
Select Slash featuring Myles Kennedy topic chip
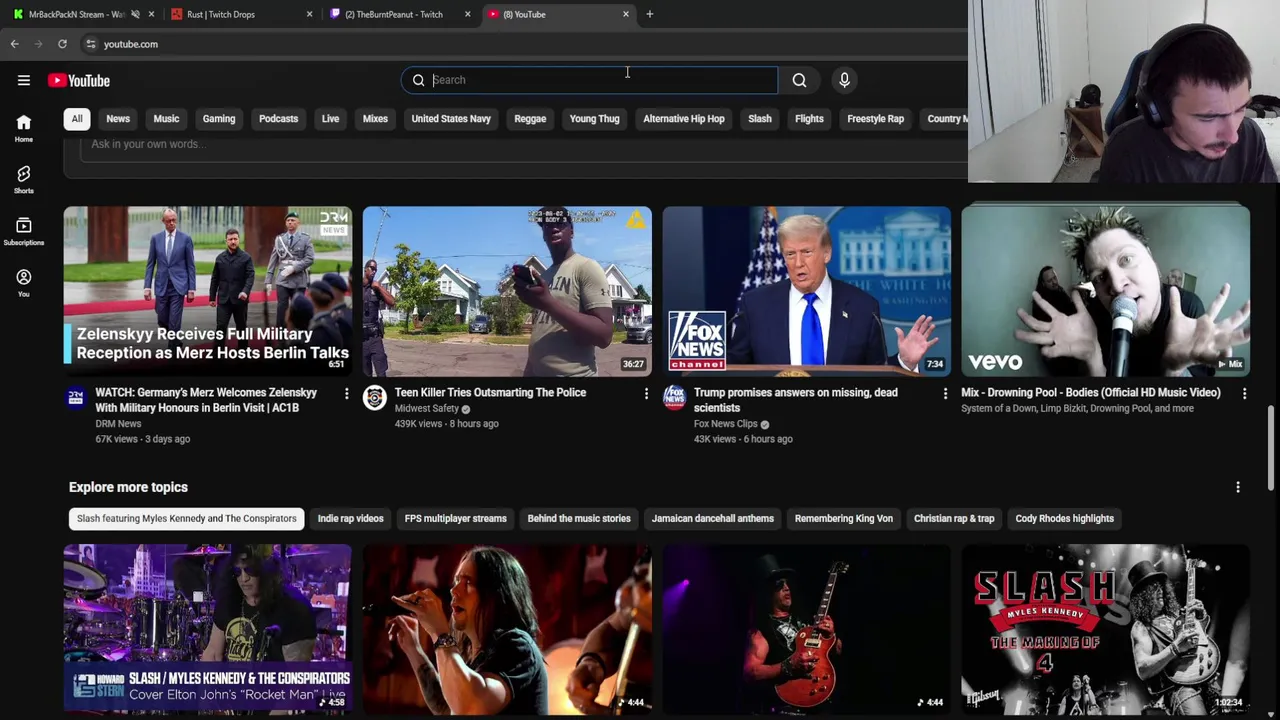[x=187, y=519]
